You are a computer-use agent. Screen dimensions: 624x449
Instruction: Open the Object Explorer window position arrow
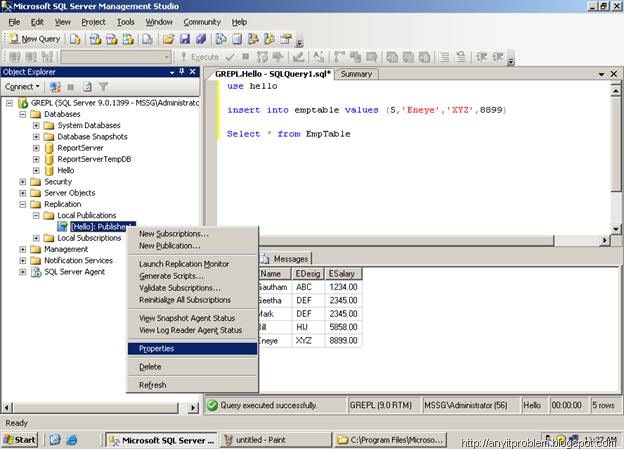[x=172, y=72]
